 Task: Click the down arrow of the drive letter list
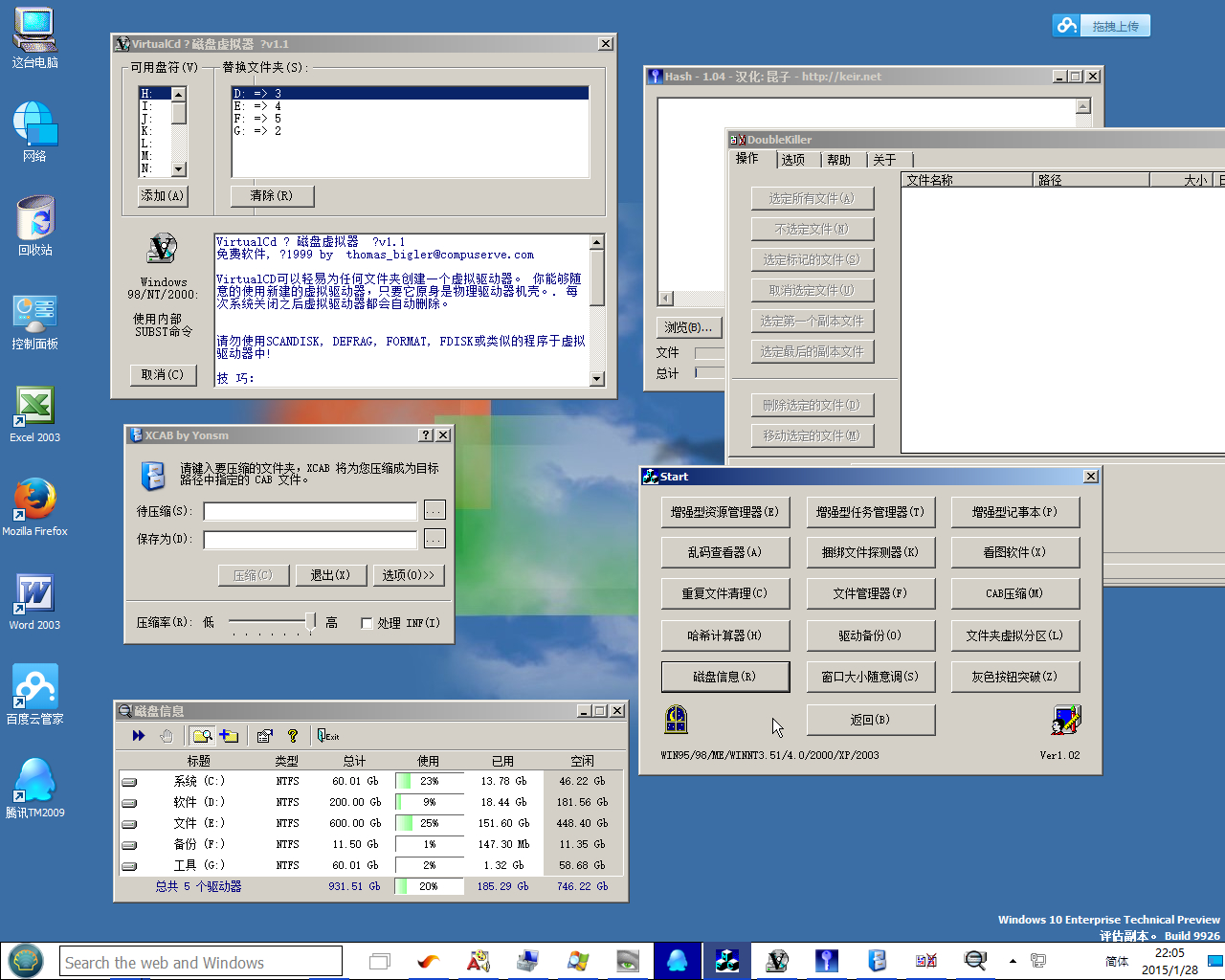(x=179, y=169)
